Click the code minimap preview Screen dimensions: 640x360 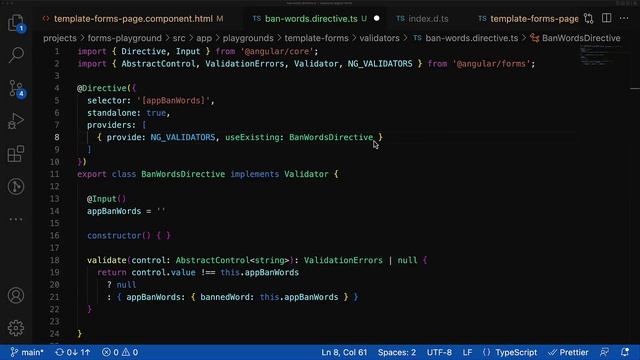601,55
